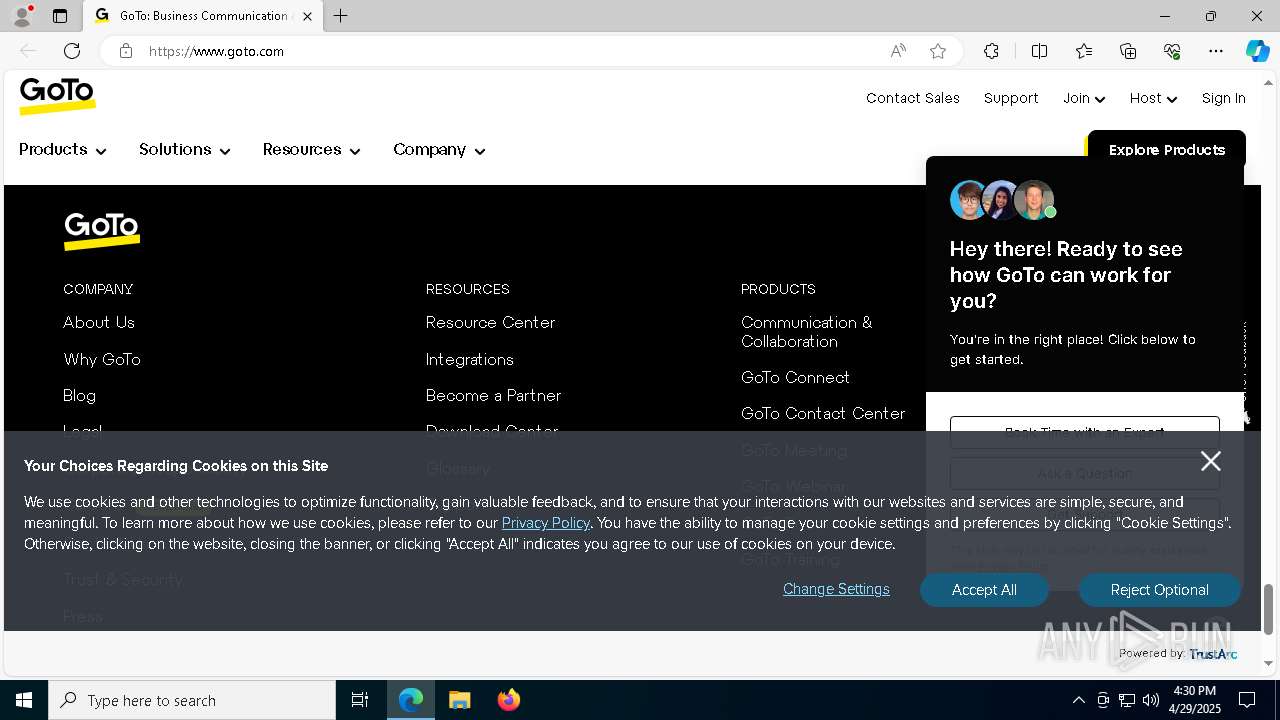Reload the current page

coord(72,51)
